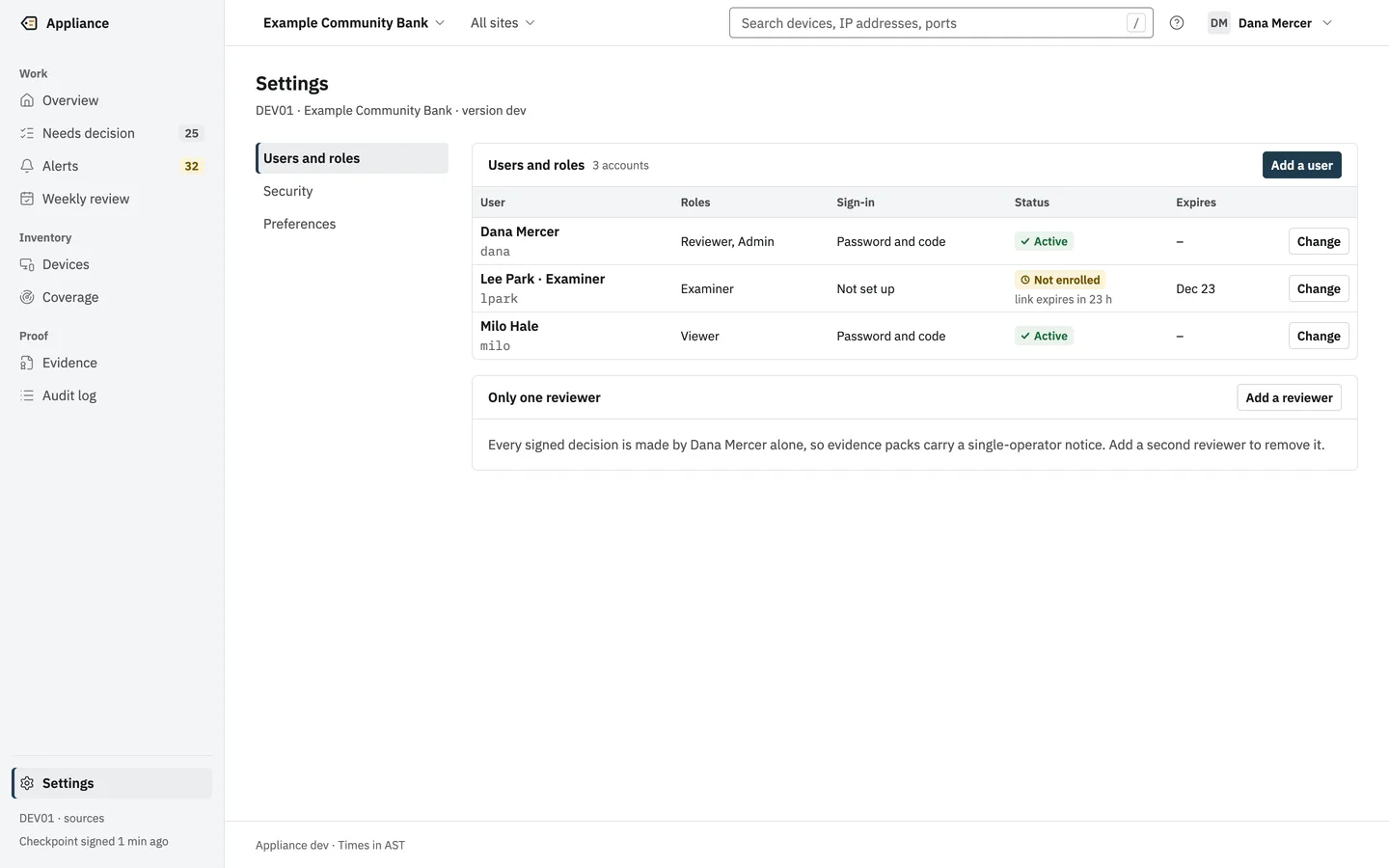Click the Evidence document icon

[x=27, y=363]
